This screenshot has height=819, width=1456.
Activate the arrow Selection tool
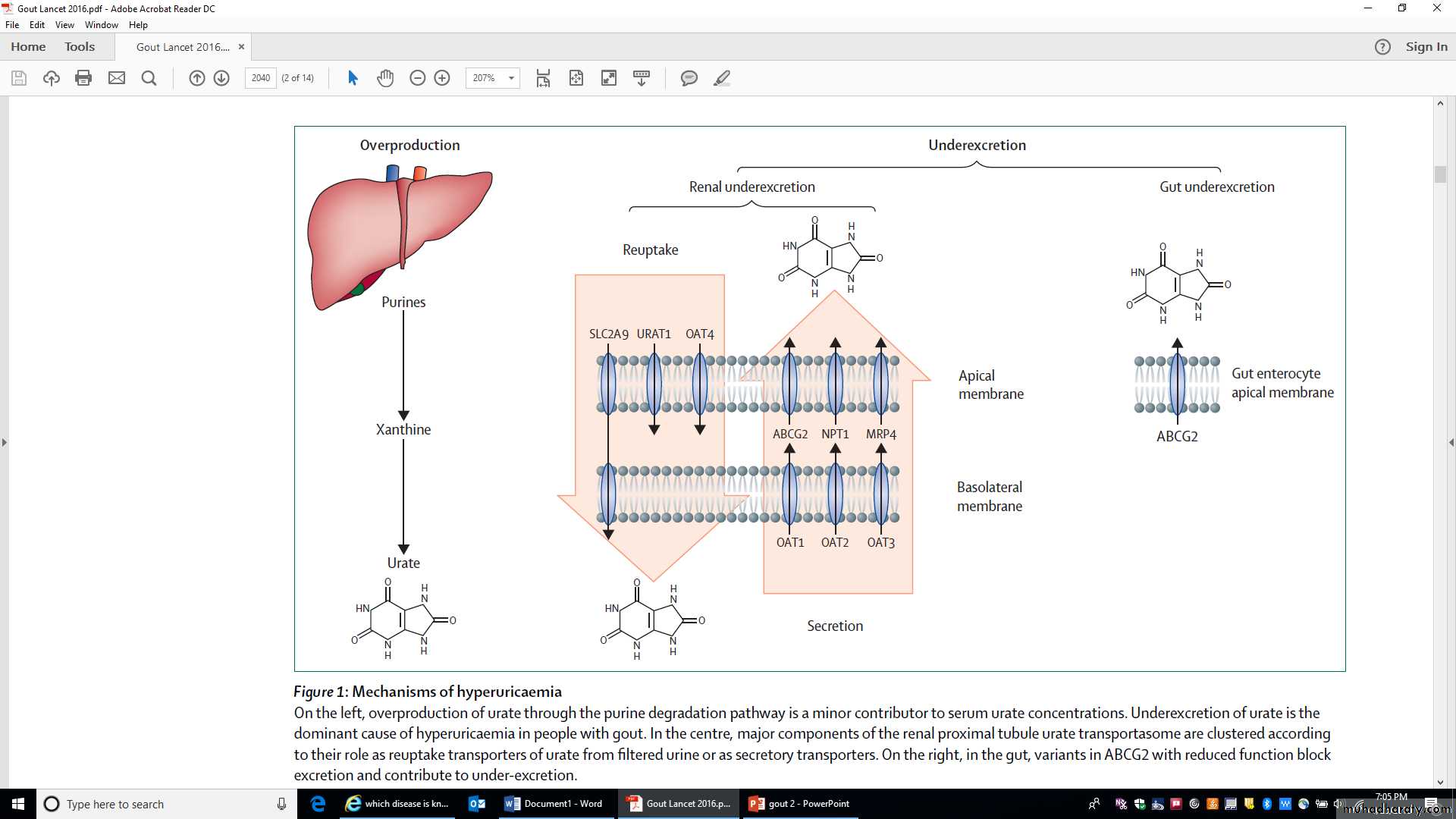pos(353,78)
